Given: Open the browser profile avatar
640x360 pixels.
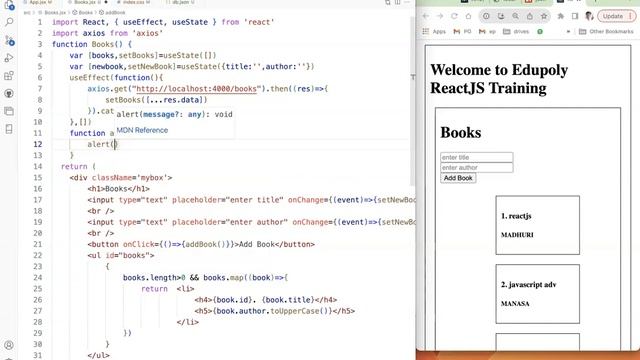Looking at the screenshot, I should click(589, 16).
